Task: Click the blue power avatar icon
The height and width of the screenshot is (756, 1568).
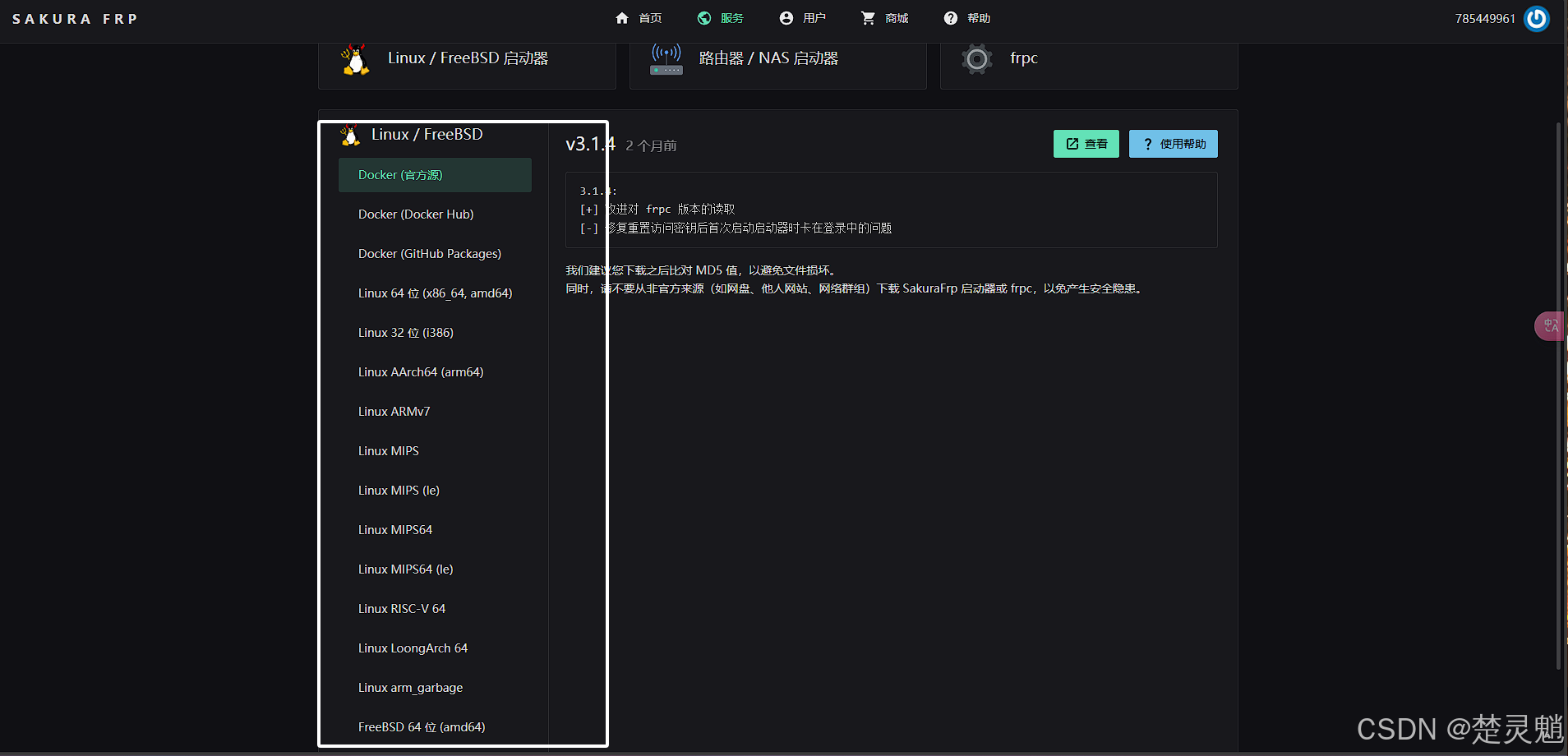Action: coord(1537,18)
